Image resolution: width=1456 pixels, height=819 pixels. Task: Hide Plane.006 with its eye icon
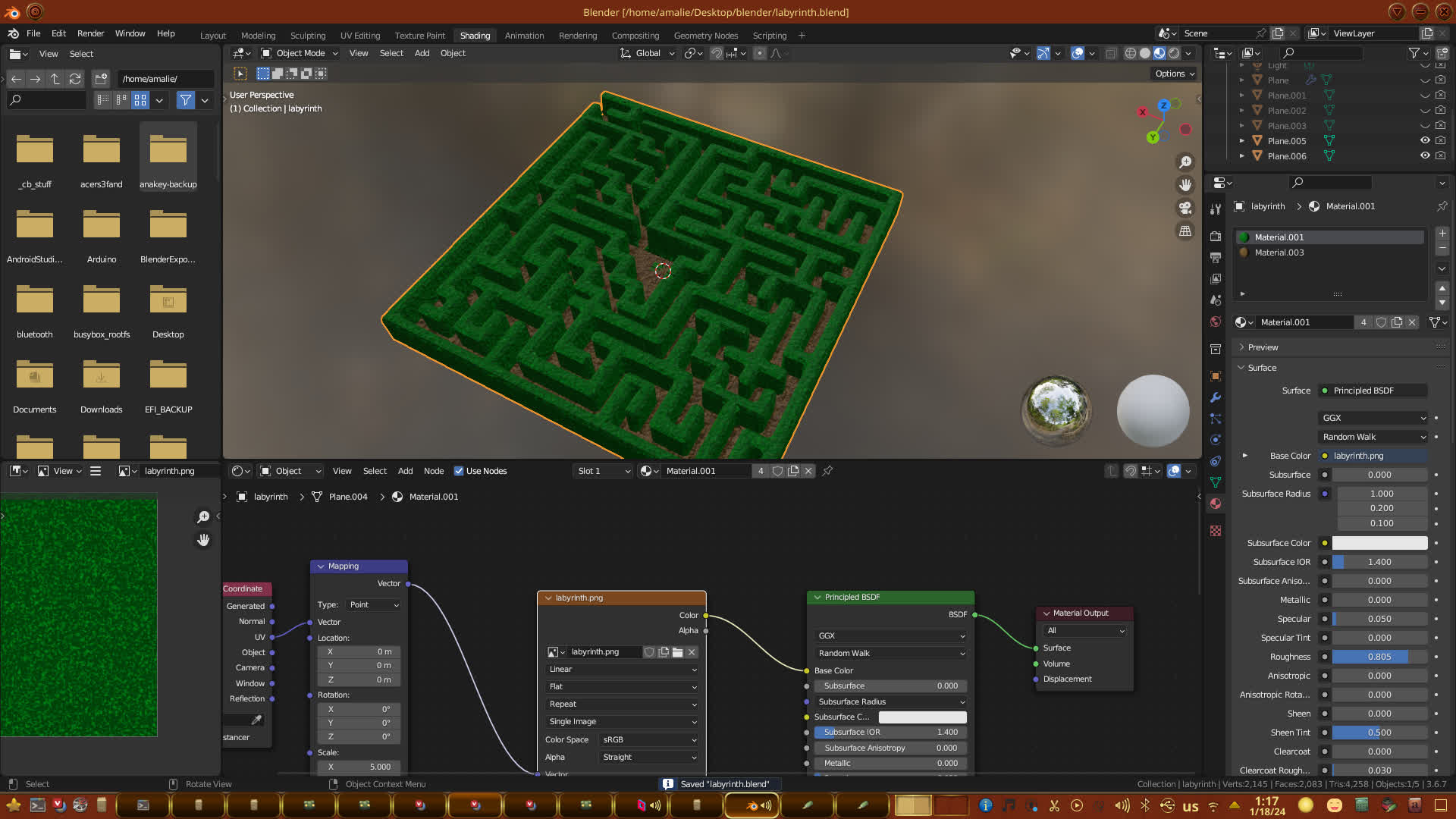[1425, 156]
